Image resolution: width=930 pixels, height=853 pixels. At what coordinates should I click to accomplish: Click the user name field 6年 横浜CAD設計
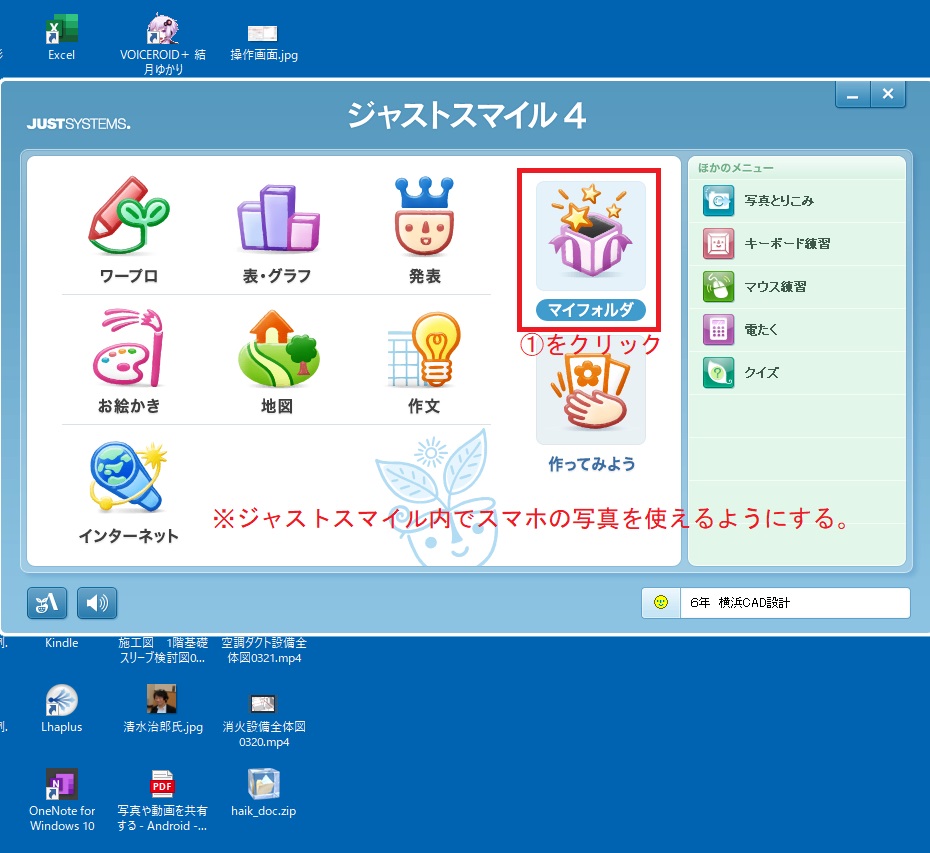(x=795, y=603)
